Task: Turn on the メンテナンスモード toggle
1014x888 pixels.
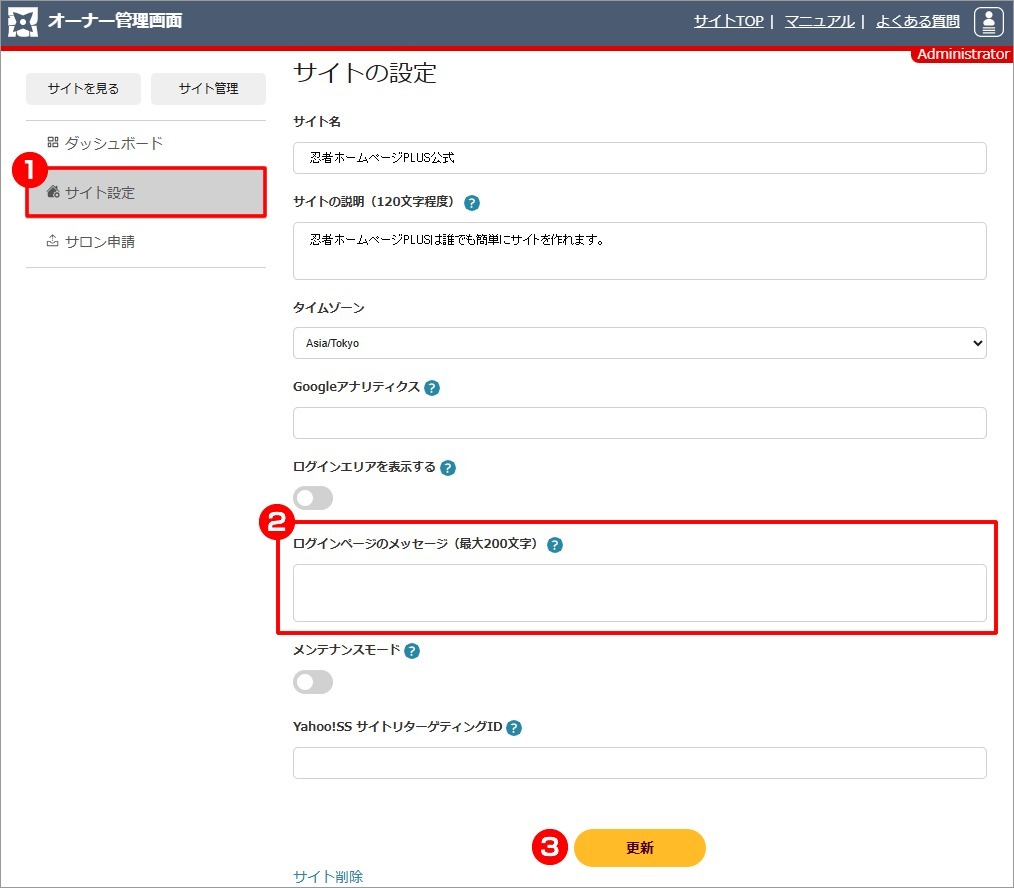Action: (313, 682)
